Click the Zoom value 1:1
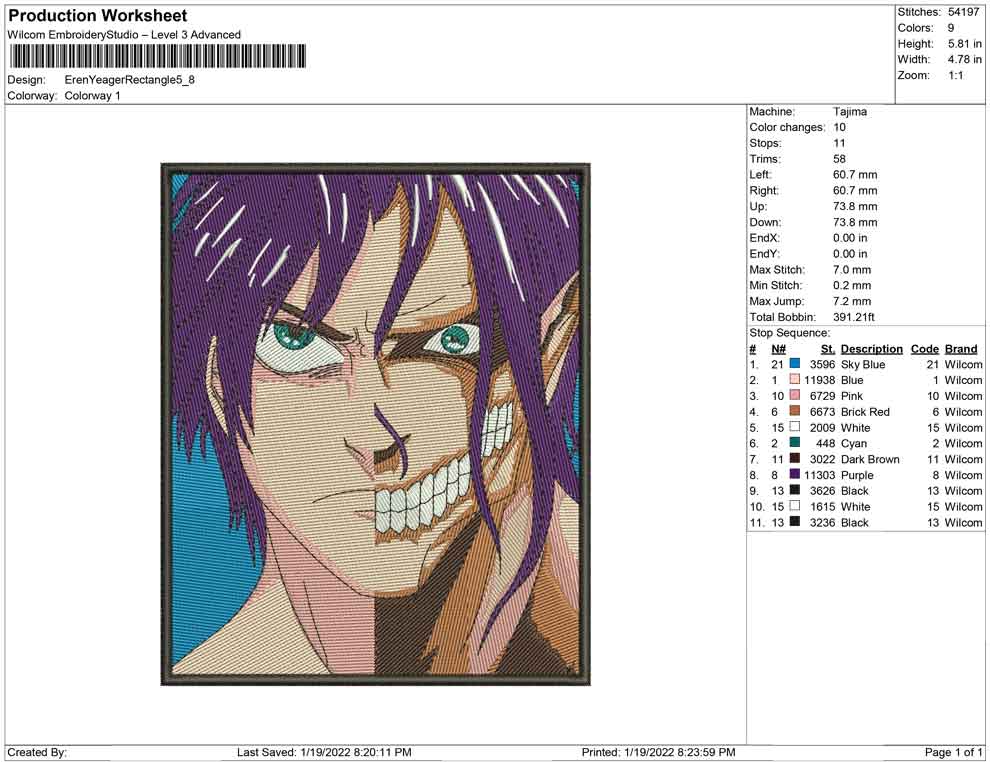Image resolution: width=990 pixels, height=762 pixels. (956, 75)
